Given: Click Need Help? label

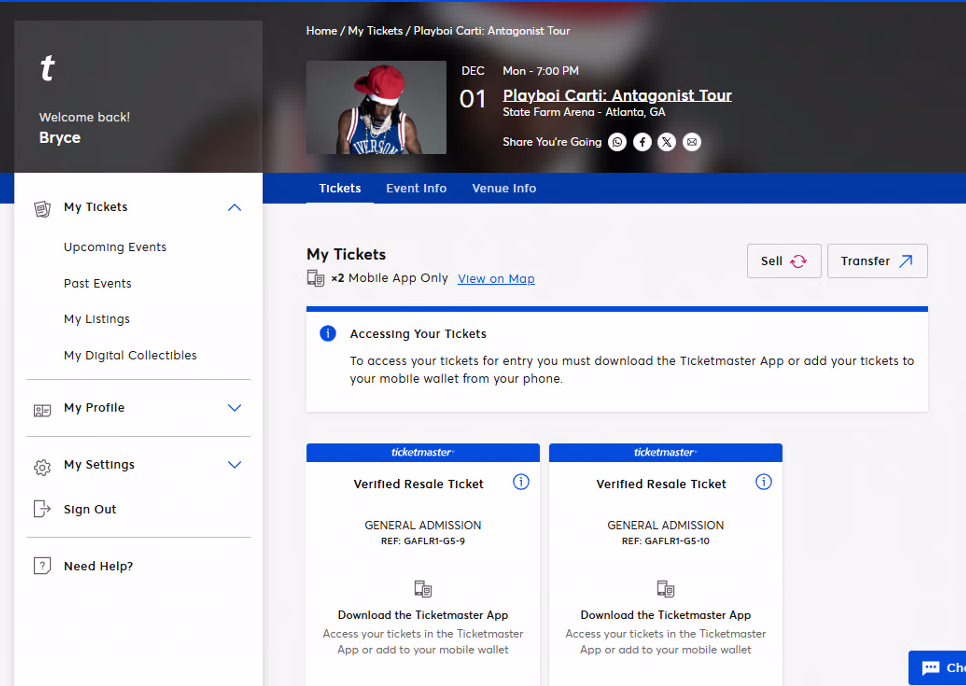Looking at the screenshot, I should pyautogui.click(x=98, y=566).
